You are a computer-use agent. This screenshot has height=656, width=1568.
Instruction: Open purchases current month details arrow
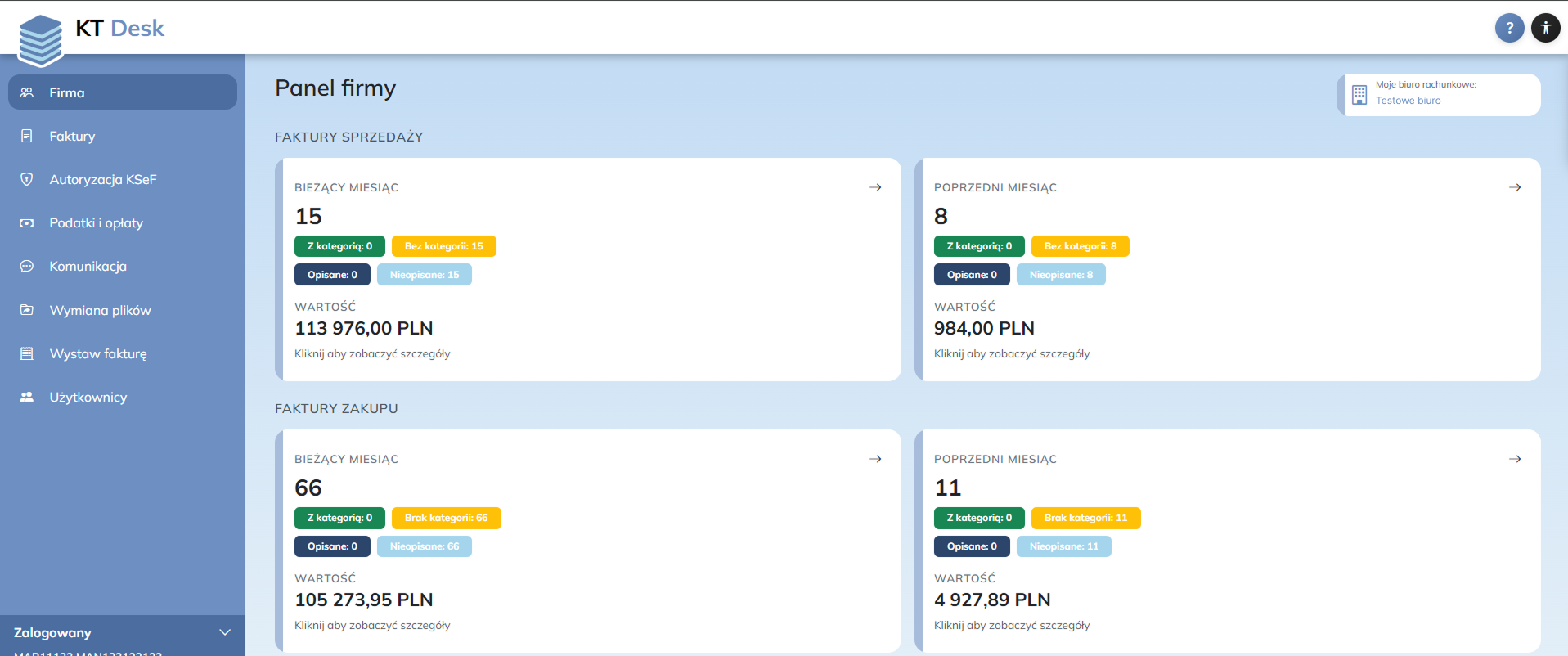click(x=875, y=459)
